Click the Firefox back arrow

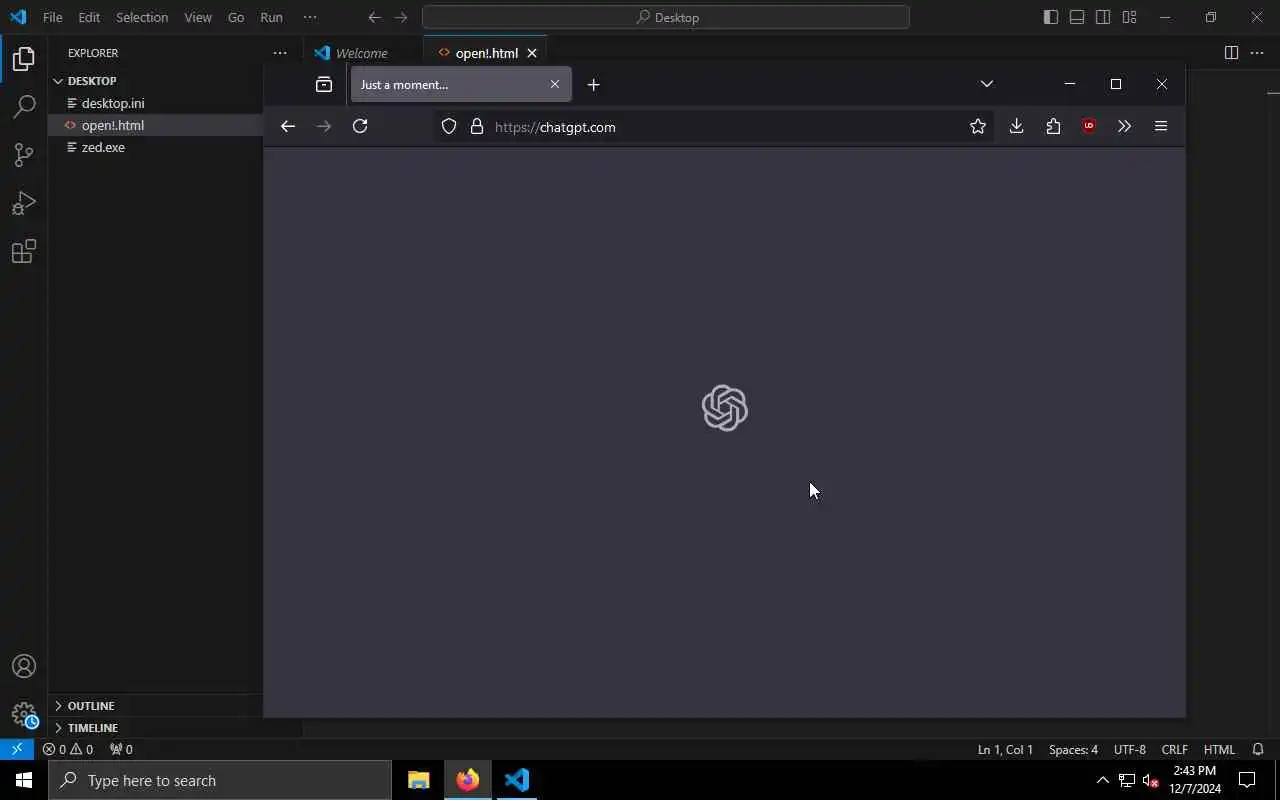pyautogui.click(x=288, y=126)
